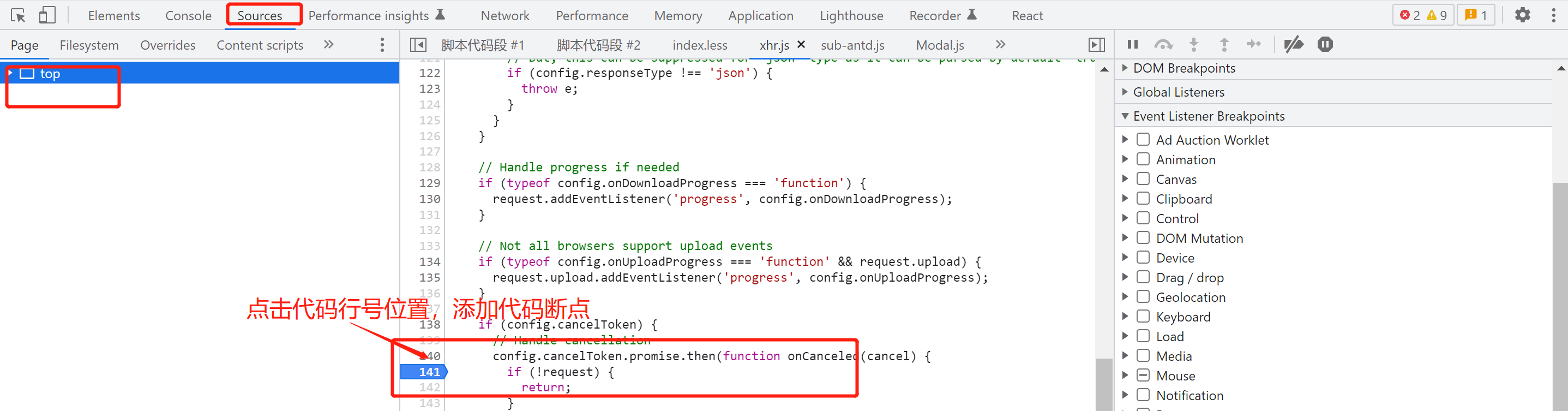Expand the top frame tree item

(x=10, y=73)
